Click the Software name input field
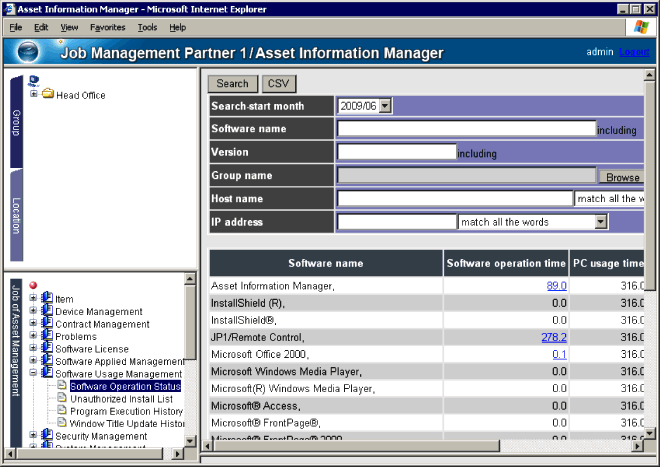Screen dimensions: 660x467 (x=466, y=129)
